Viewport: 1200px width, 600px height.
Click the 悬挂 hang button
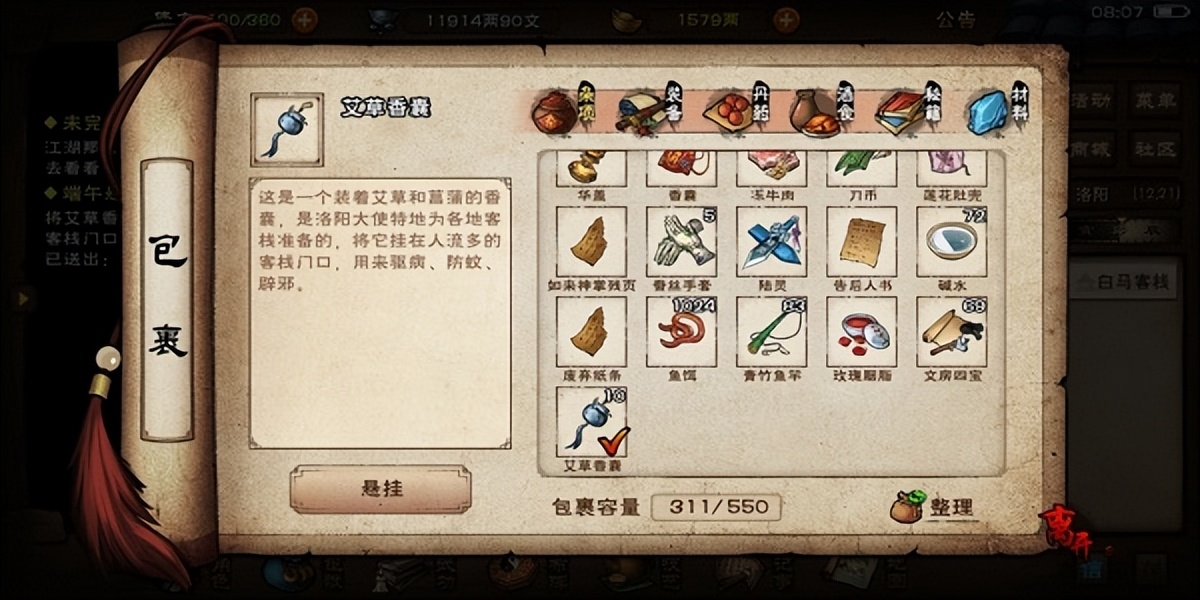[380, 489]
